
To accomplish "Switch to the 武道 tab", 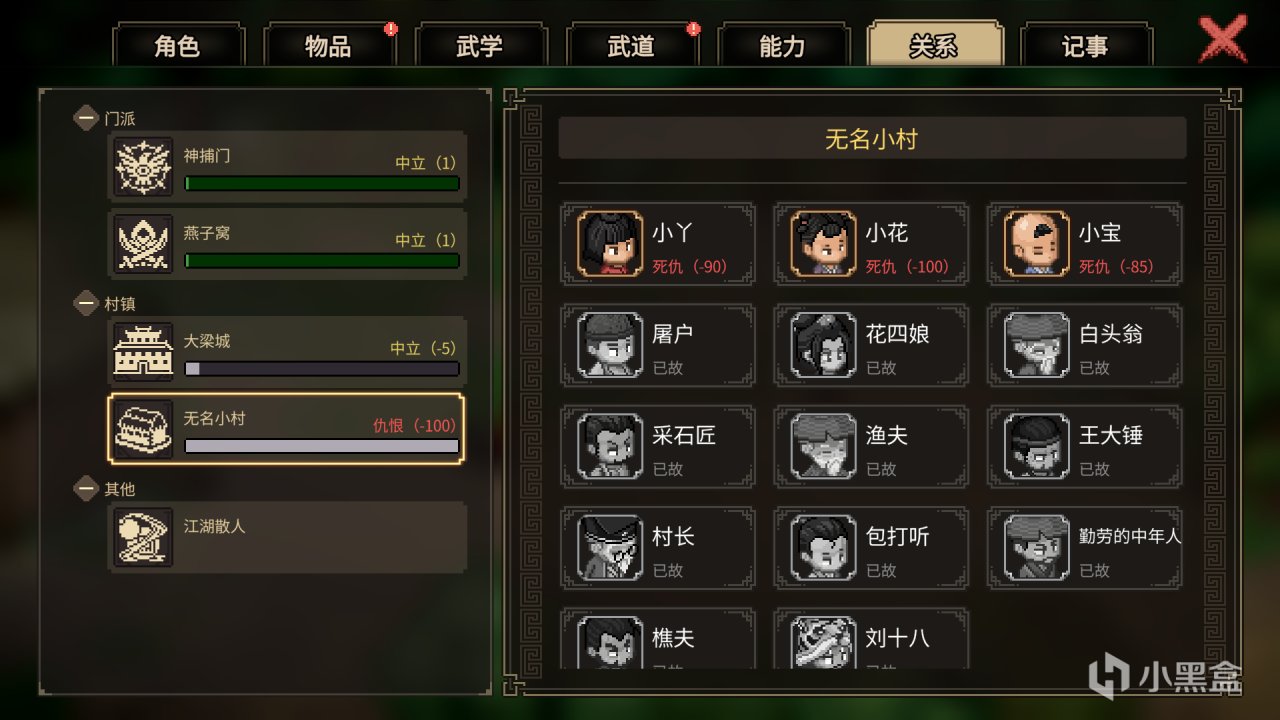I will point(632,45).
